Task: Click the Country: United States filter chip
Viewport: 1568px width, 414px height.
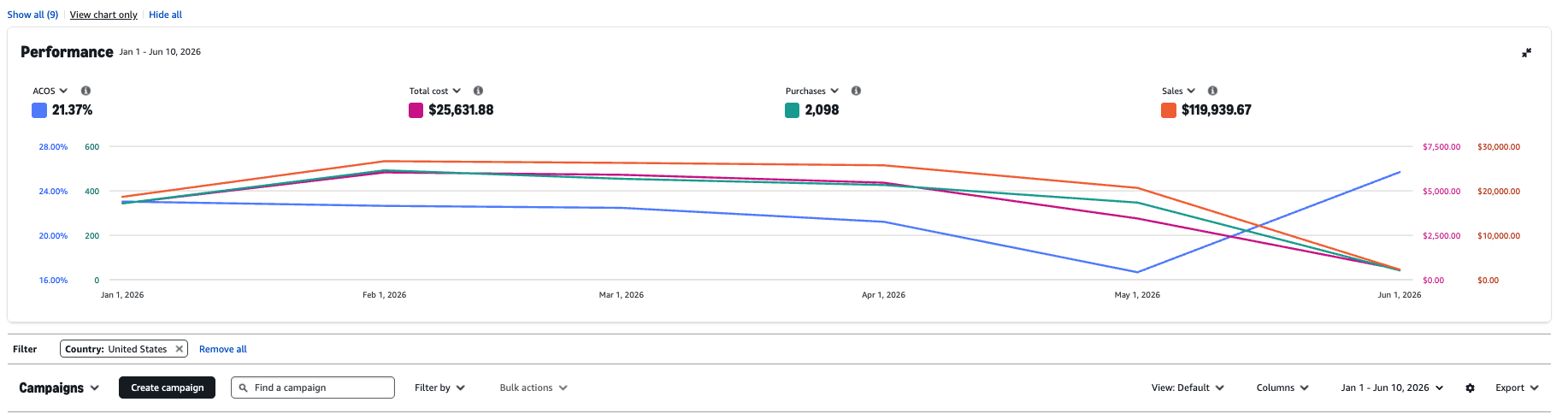Action: [124, 349]
